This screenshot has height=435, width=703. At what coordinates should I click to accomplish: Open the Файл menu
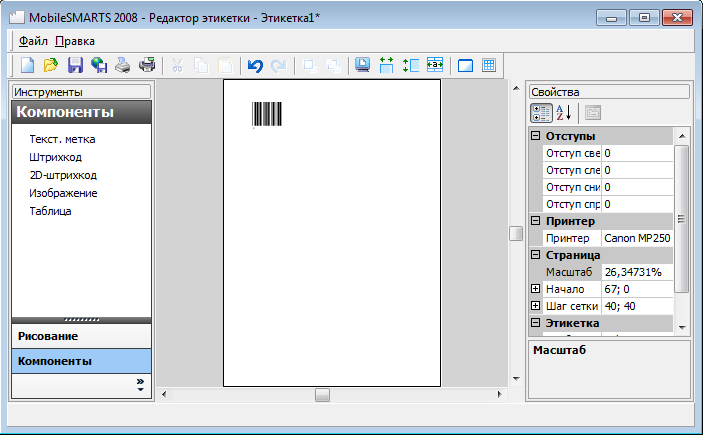32,41
